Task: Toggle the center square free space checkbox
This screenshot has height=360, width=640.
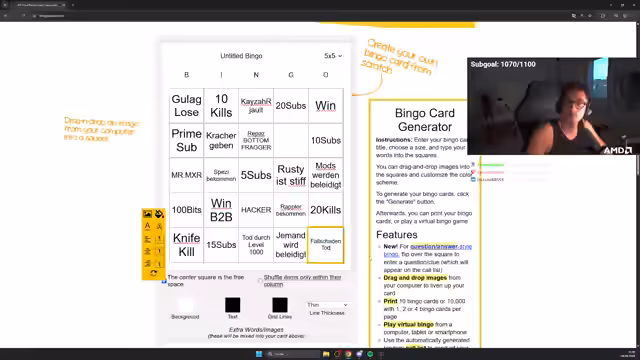Action: click(x=164, y=281)
